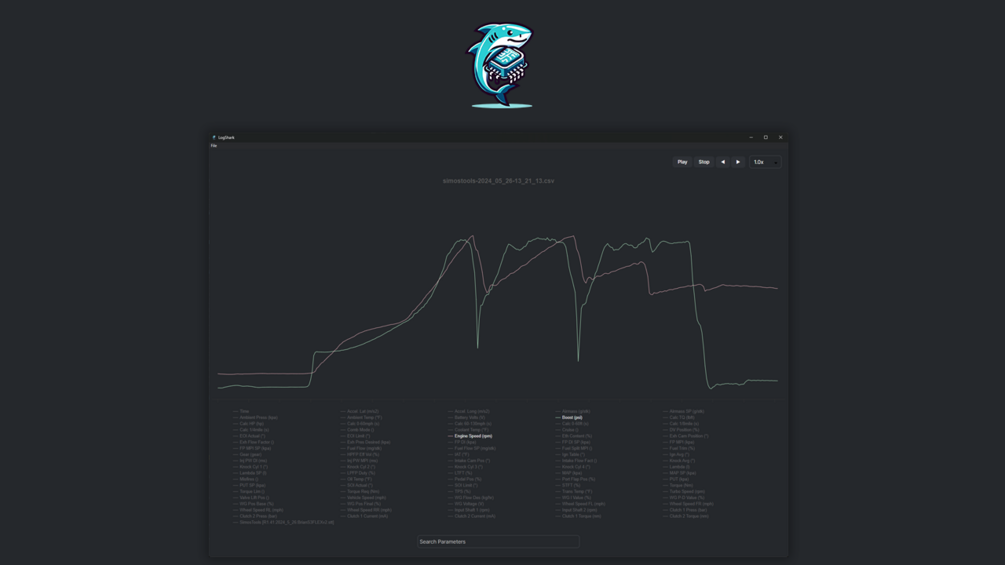Select the MAP SP (kpa) parameter
The image size is (1005, 565).
pos(679,473)
